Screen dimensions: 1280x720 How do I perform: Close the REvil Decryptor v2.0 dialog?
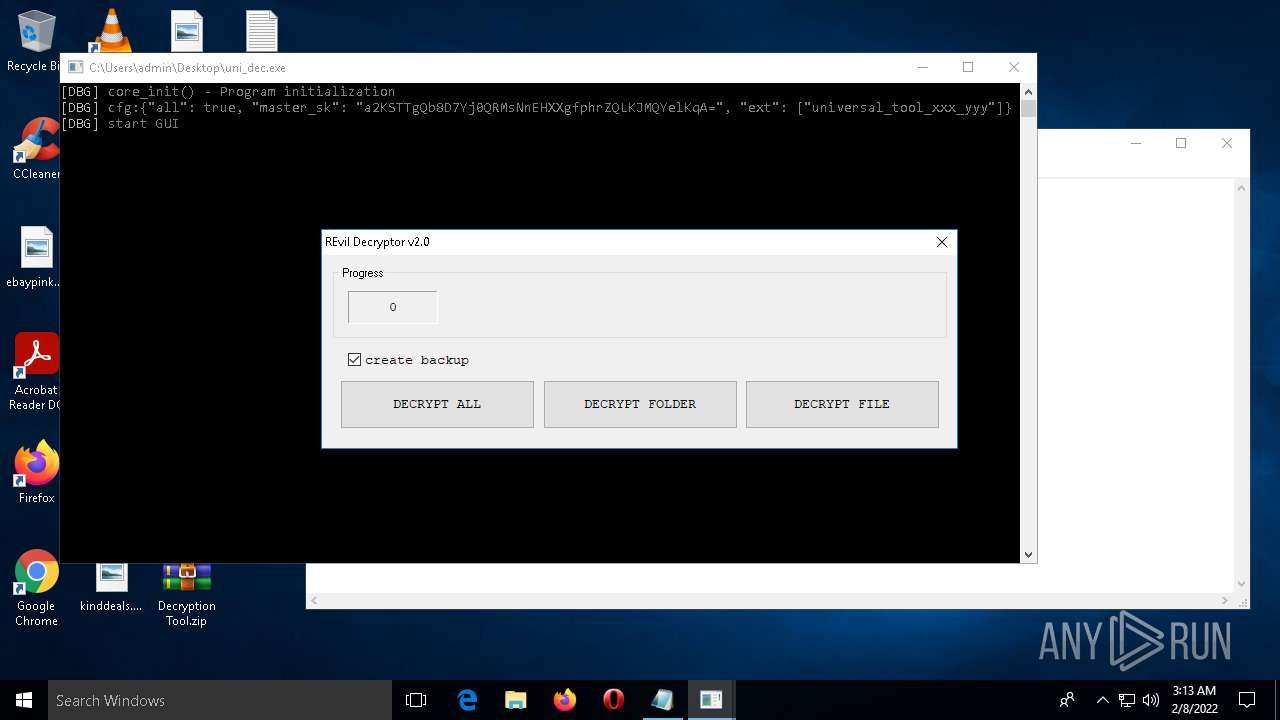(x=941, y=242)
